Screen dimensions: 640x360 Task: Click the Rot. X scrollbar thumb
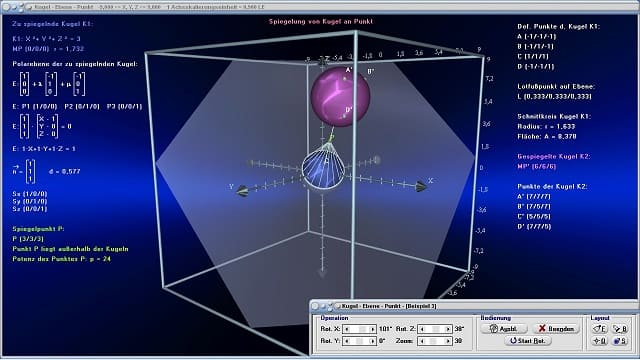[x=362, y=329]
